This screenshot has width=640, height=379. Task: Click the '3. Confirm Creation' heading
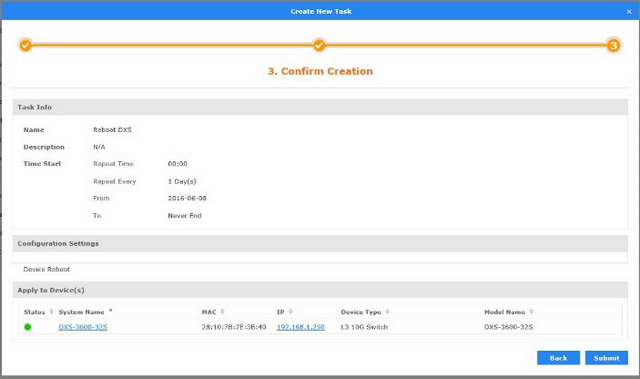coord(320,71)
